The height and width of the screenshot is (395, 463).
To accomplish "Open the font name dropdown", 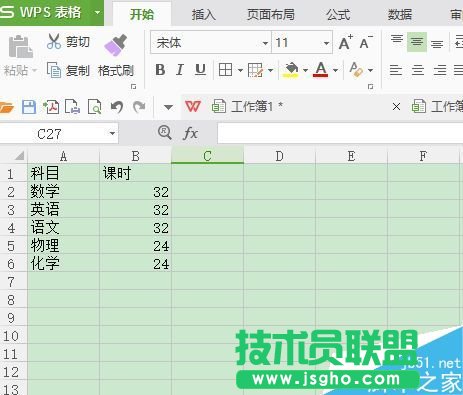I will (265, 43).
